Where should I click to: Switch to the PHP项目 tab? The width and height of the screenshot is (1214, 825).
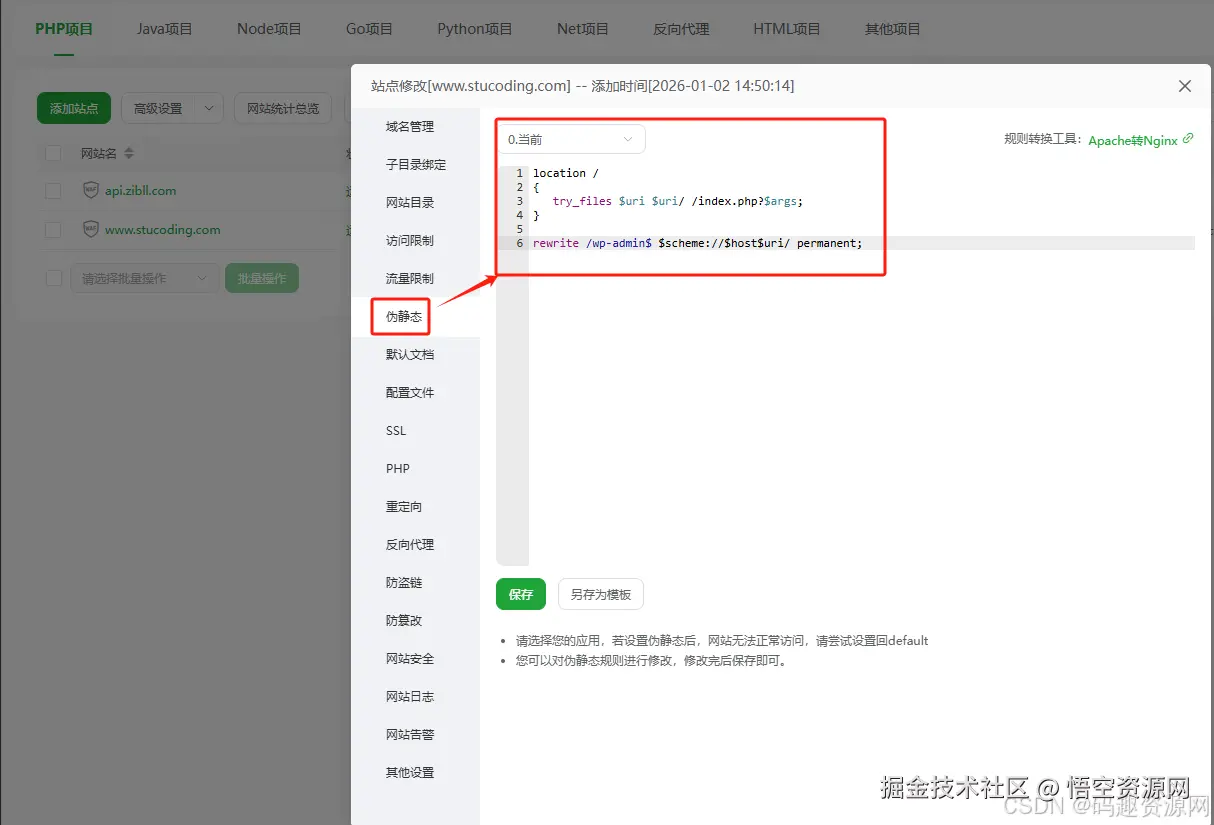click(x=64, y=29)
